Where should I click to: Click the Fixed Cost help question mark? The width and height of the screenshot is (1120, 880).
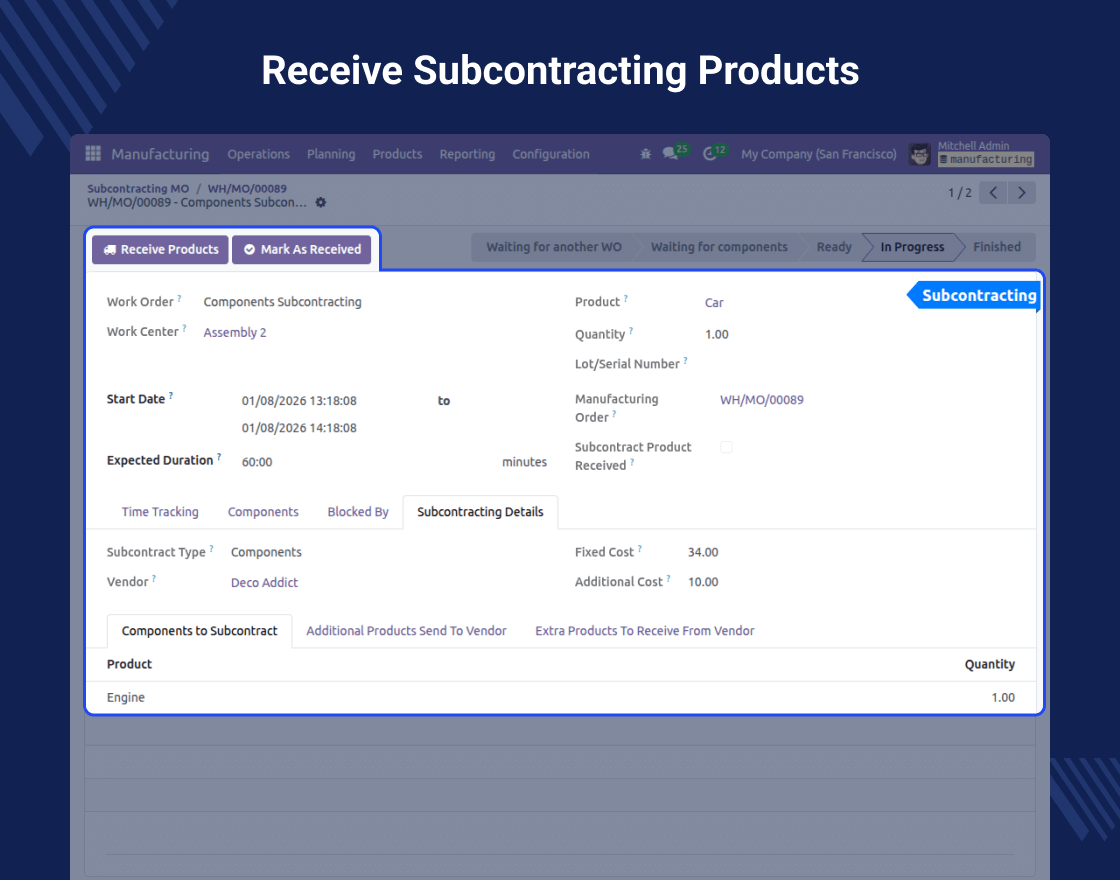640,549
